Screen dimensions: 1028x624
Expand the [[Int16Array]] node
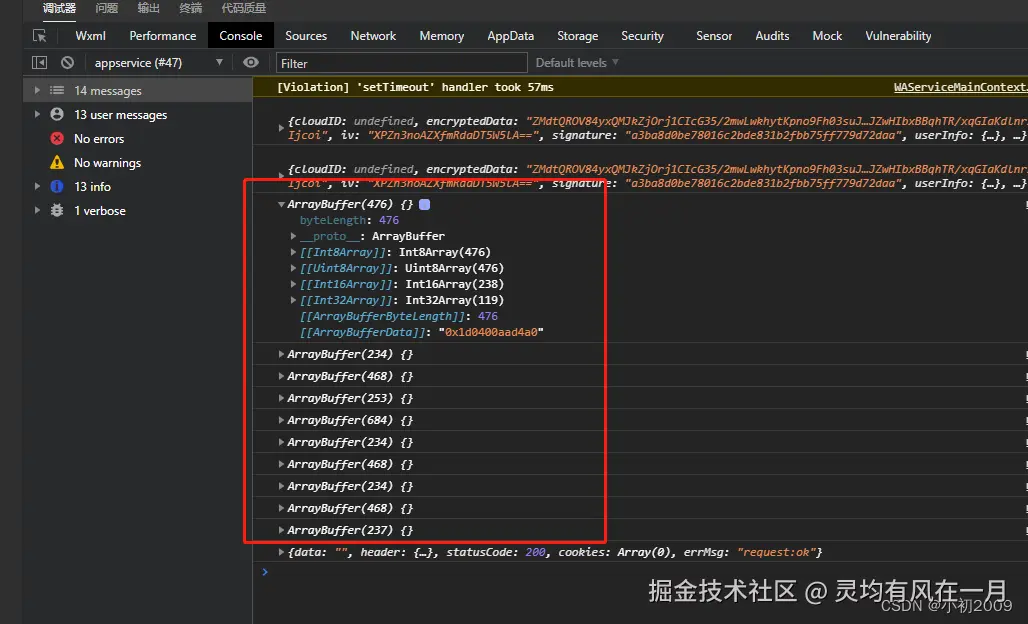(x=294, y=284)
